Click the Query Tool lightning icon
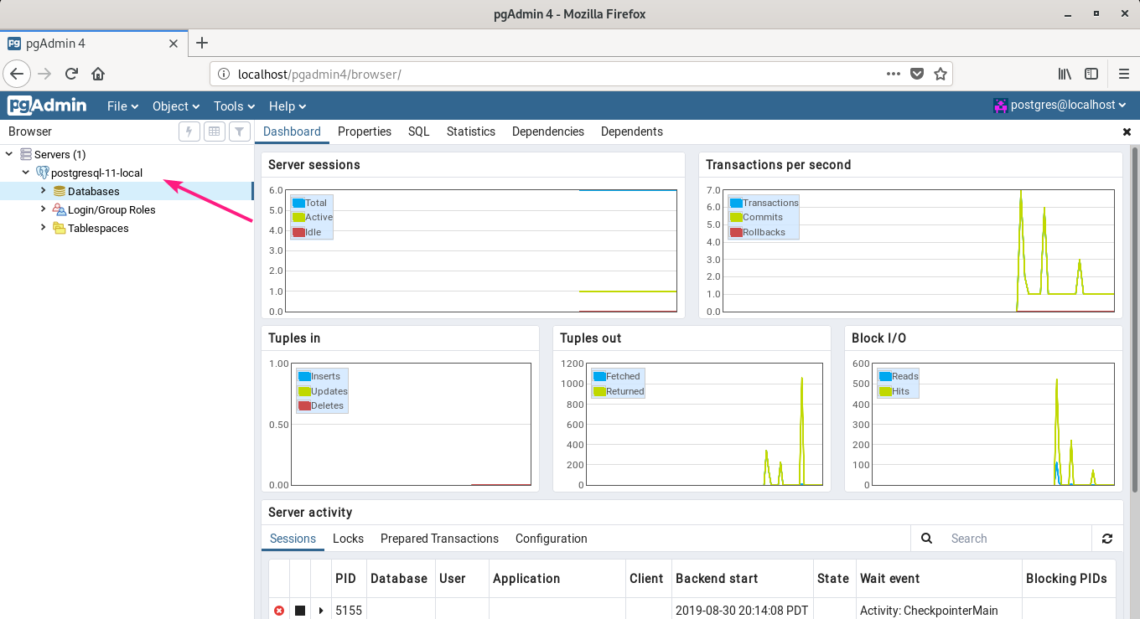The image size is (1140, 619). point(189,132)
